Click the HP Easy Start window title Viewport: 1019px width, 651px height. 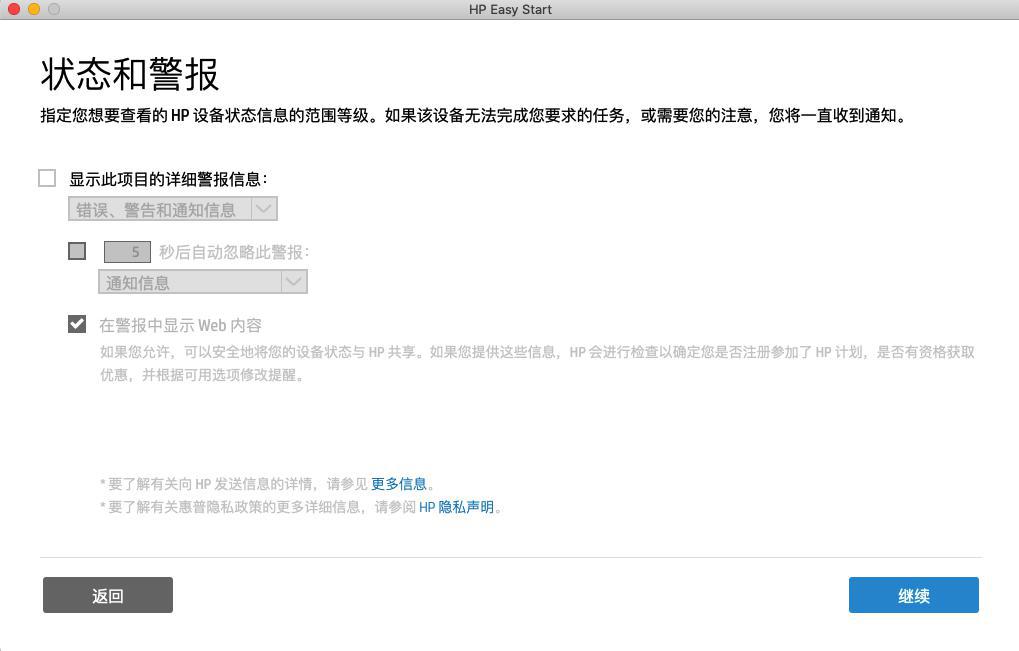tap(510, 10)
